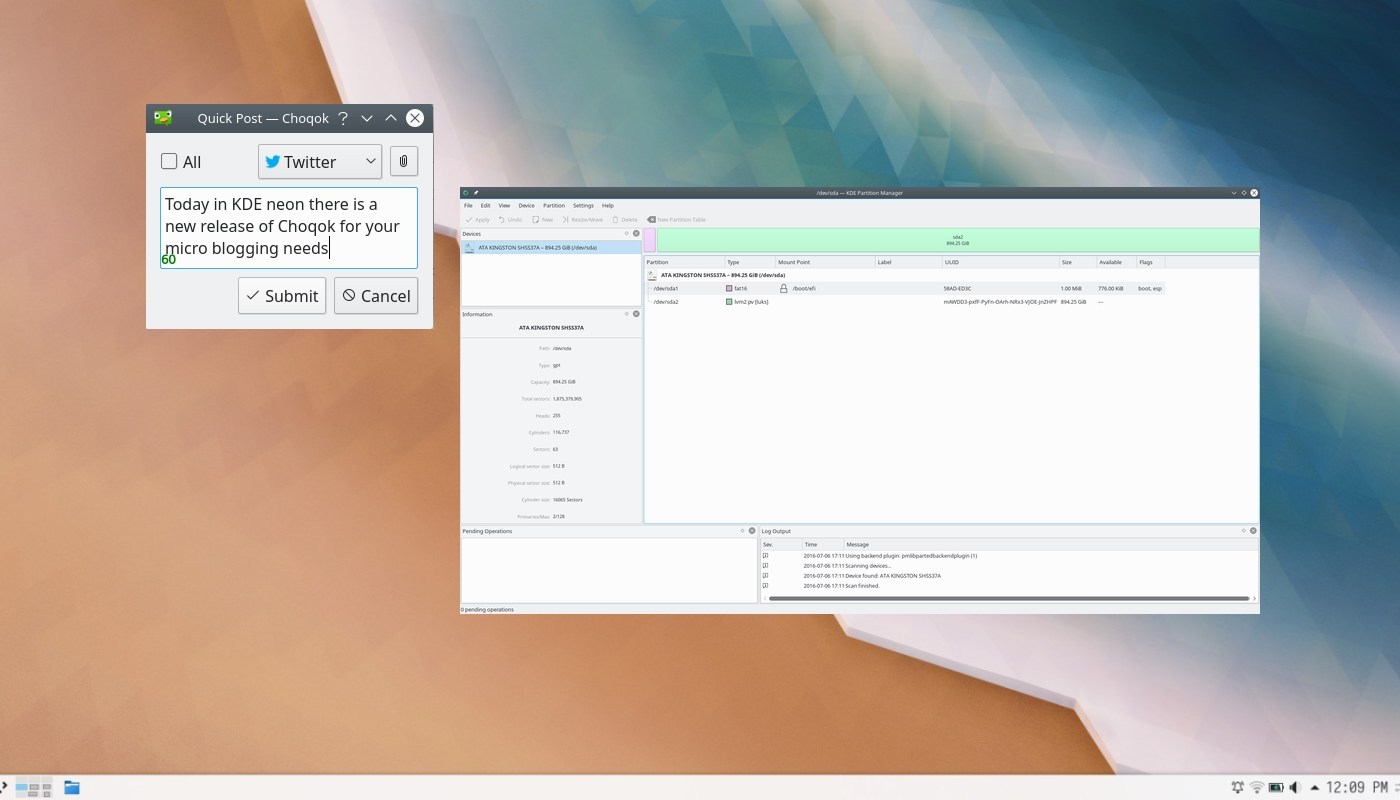Select ATA KINGSTON device in the Devices panel
Image resolution: width=1400 pixels, height=800 pixels.
coord(551,247)
